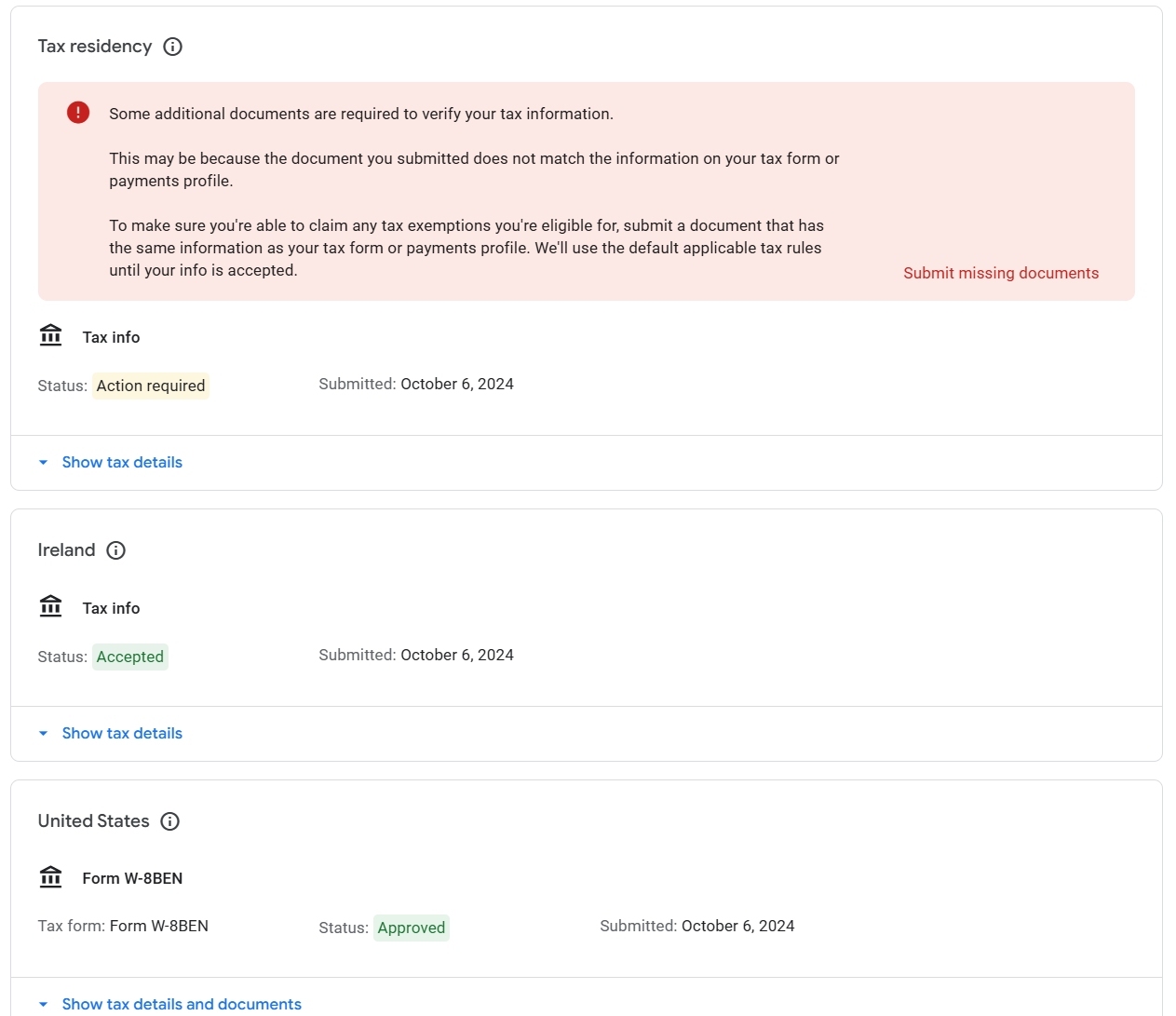Screen dimensions: 1176x1016
Task: Expand Show tax details under Tax residency
Action: tap(121, 463)
